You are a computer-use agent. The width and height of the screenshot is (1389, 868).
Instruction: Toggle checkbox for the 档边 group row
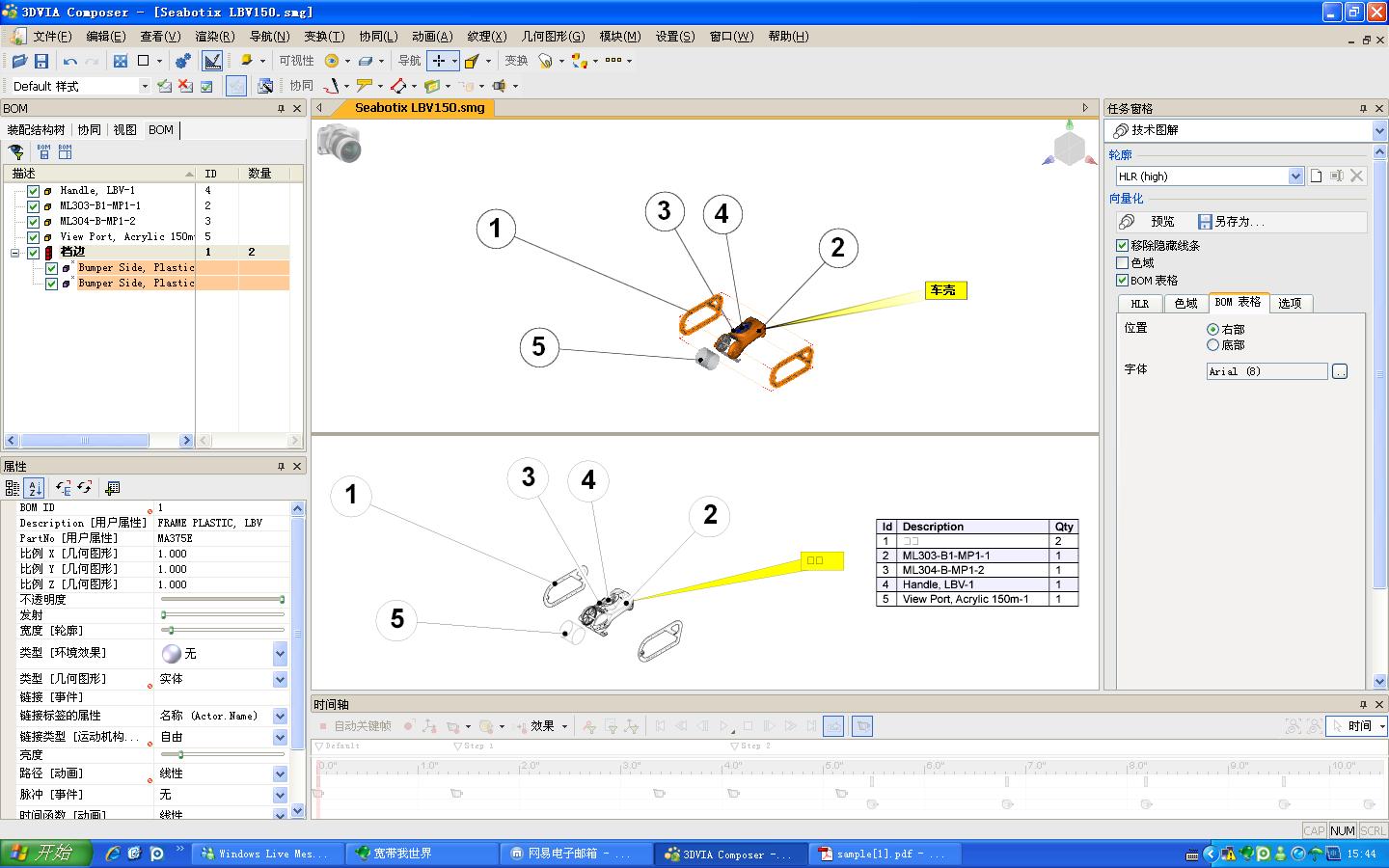[34, 253]
